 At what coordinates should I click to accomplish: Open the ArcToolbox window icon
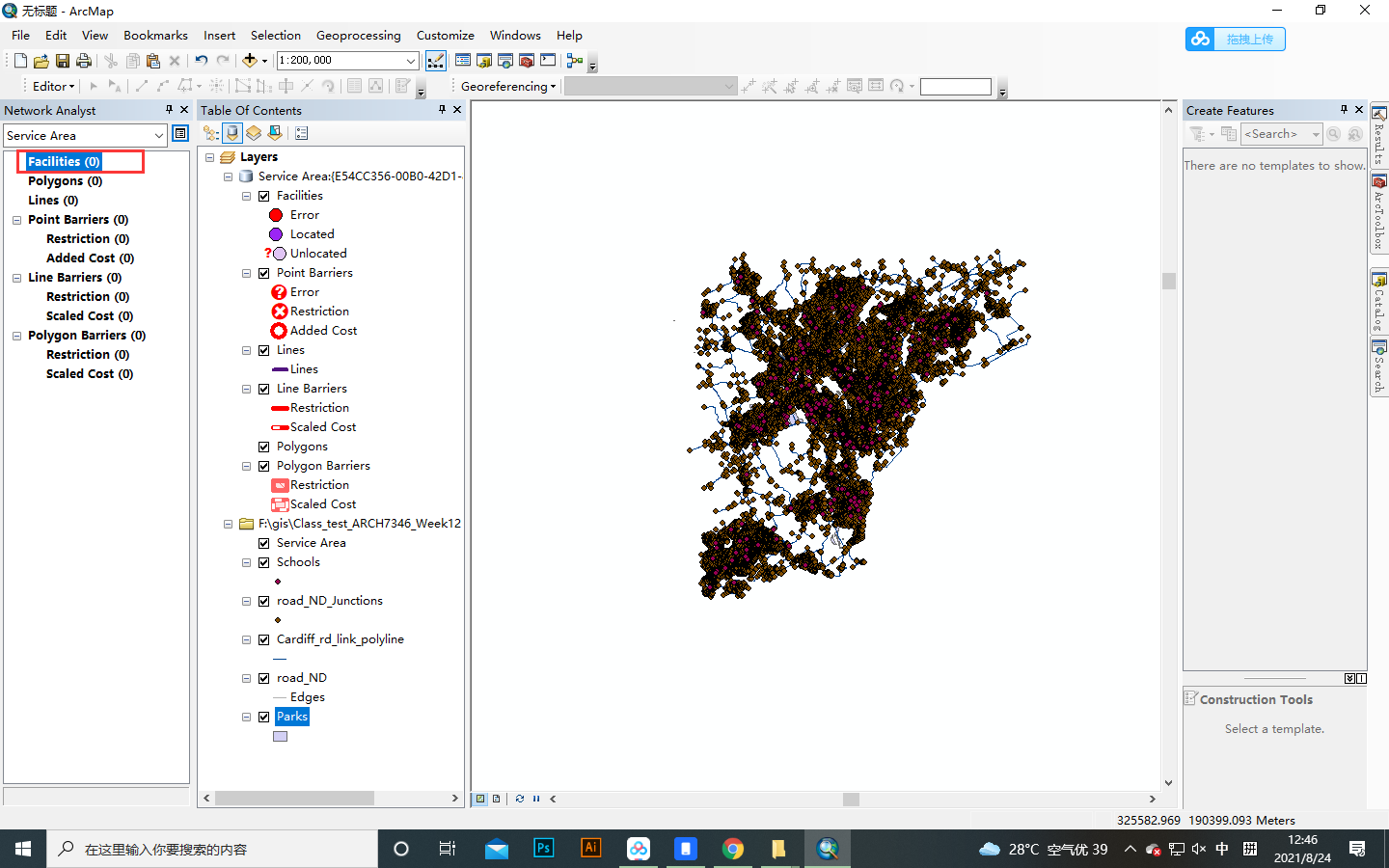coord(526,60)
